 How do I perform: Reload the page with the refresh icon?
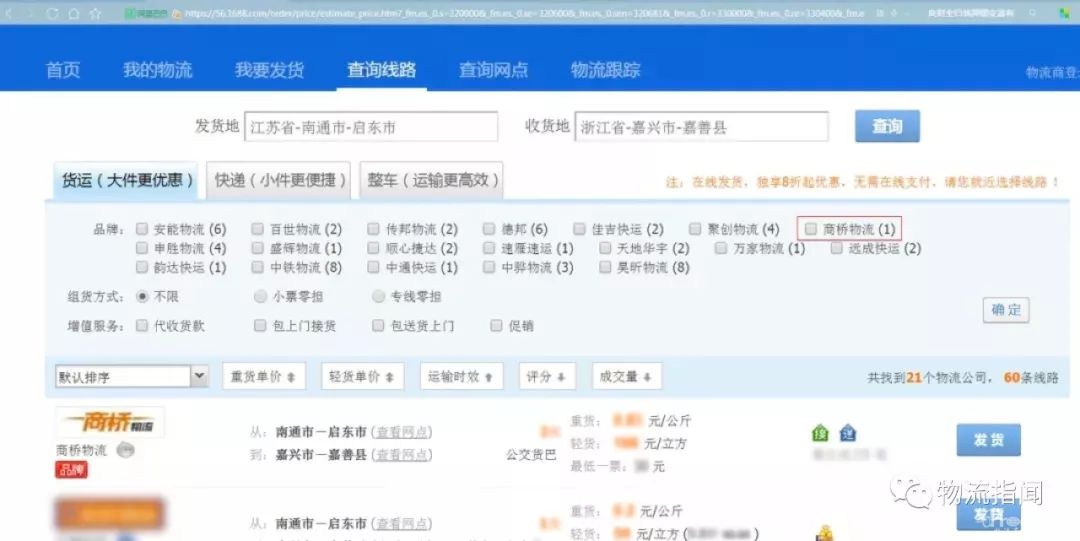(53, 14)
